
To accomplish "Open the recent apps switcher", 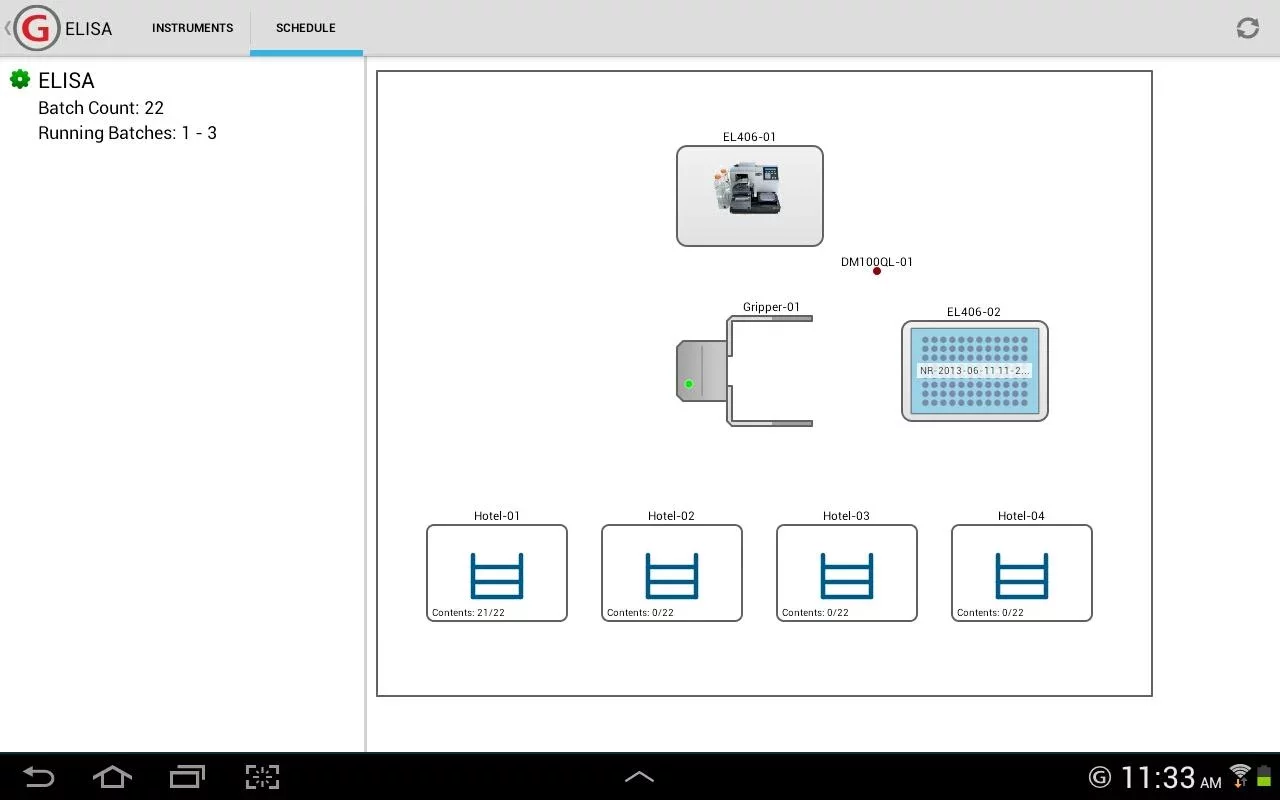I will (x=187, y=777).
